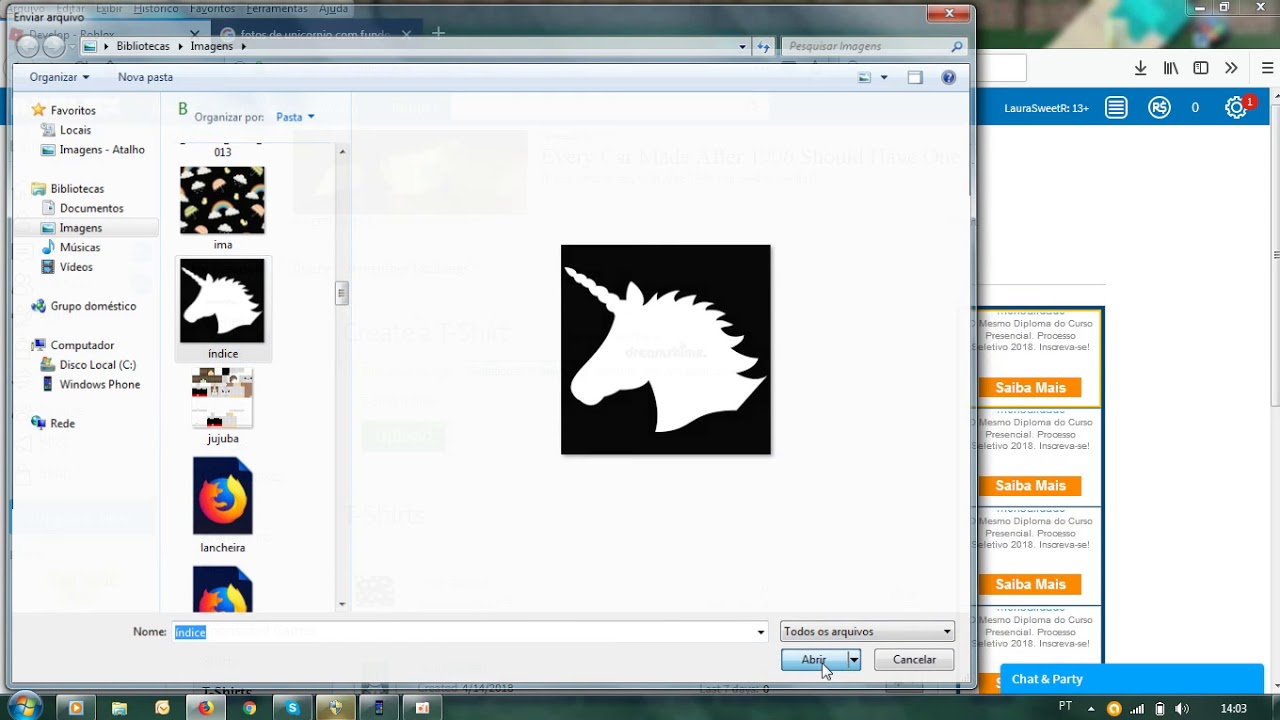Click the Windows Start orb

[x=25, y=707]
